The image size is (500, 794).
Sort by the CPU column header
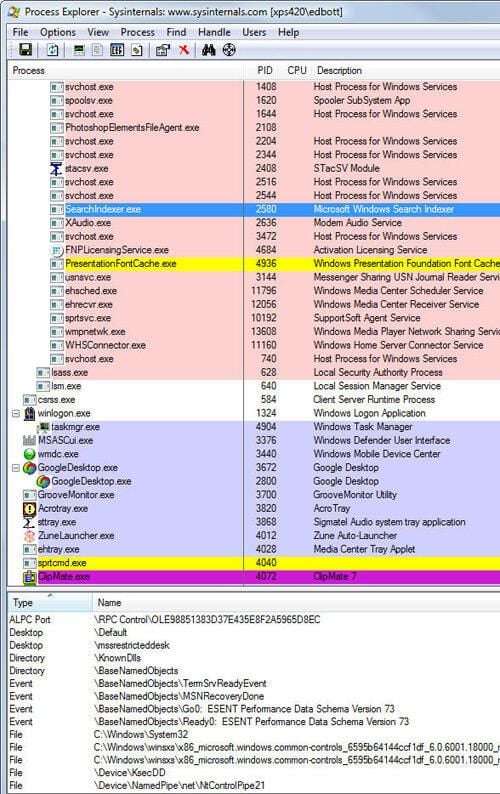click(296, 70)
